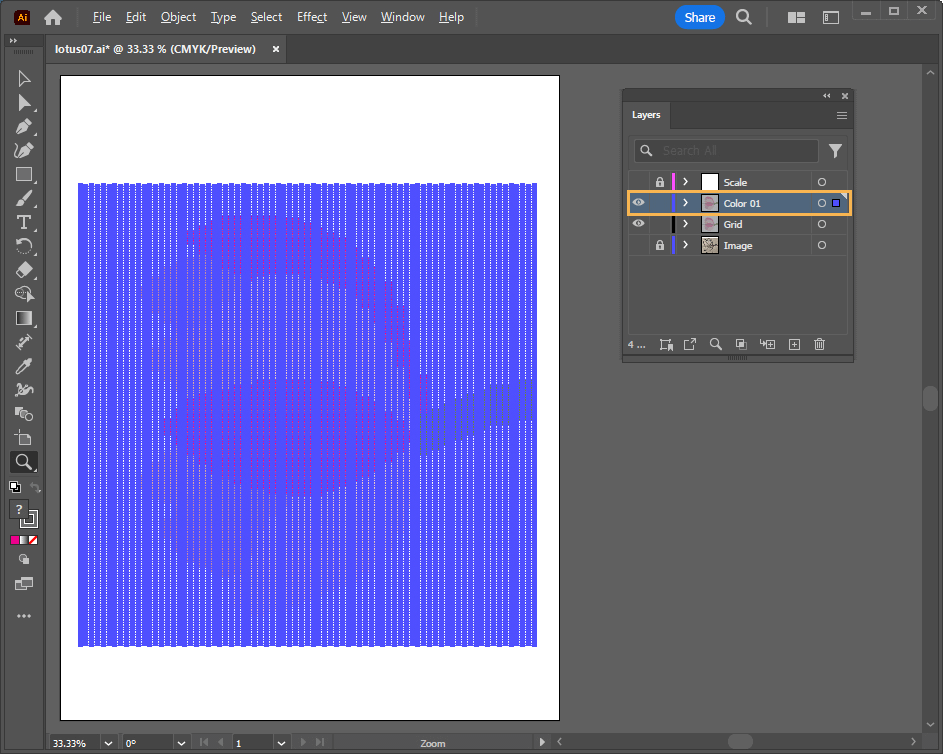Select the Gradient tool
Screen dimensions: 943x754
(x=24, y=318)
